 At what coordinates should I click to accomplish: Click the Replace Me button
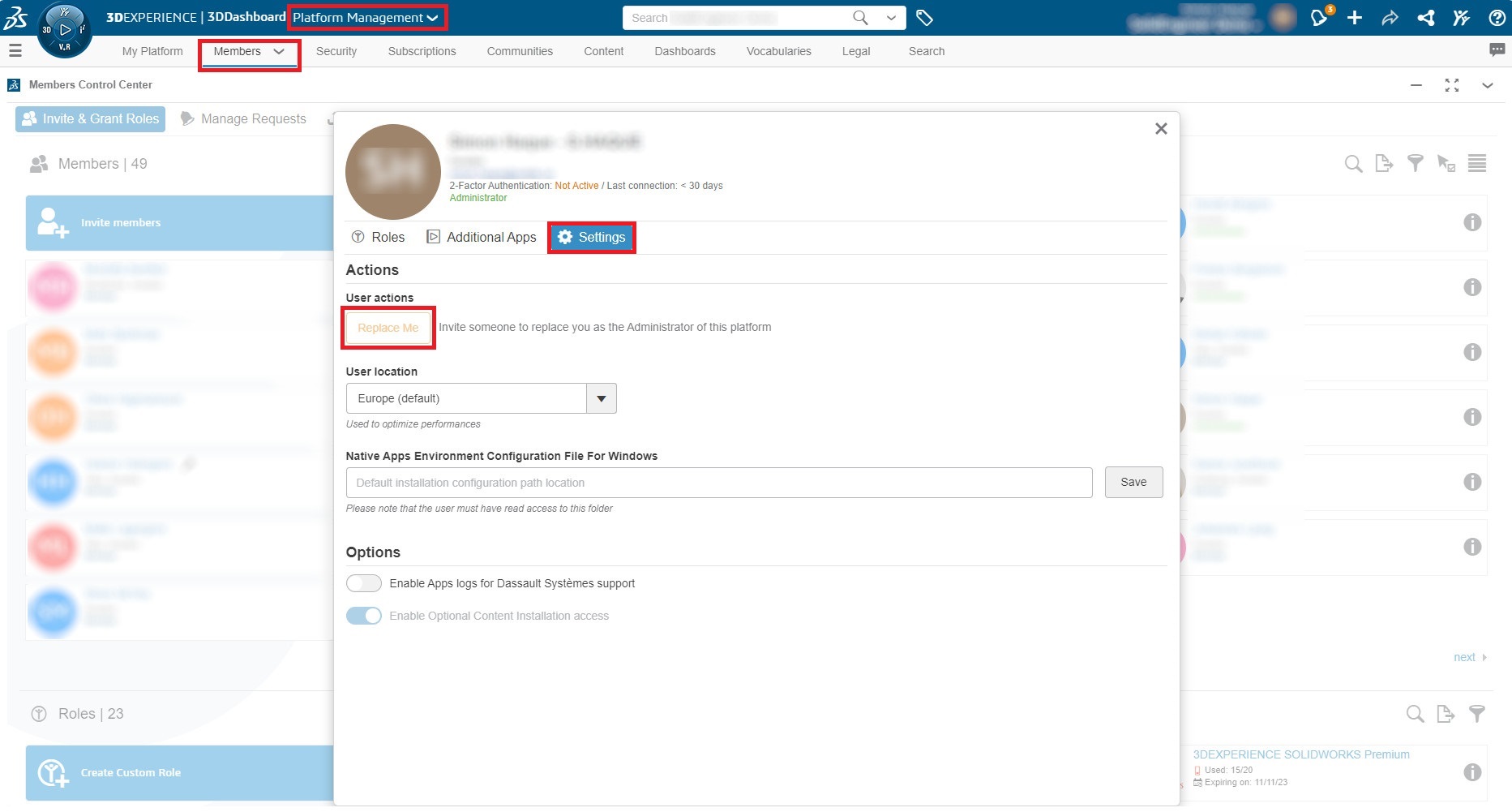(388, 328)
